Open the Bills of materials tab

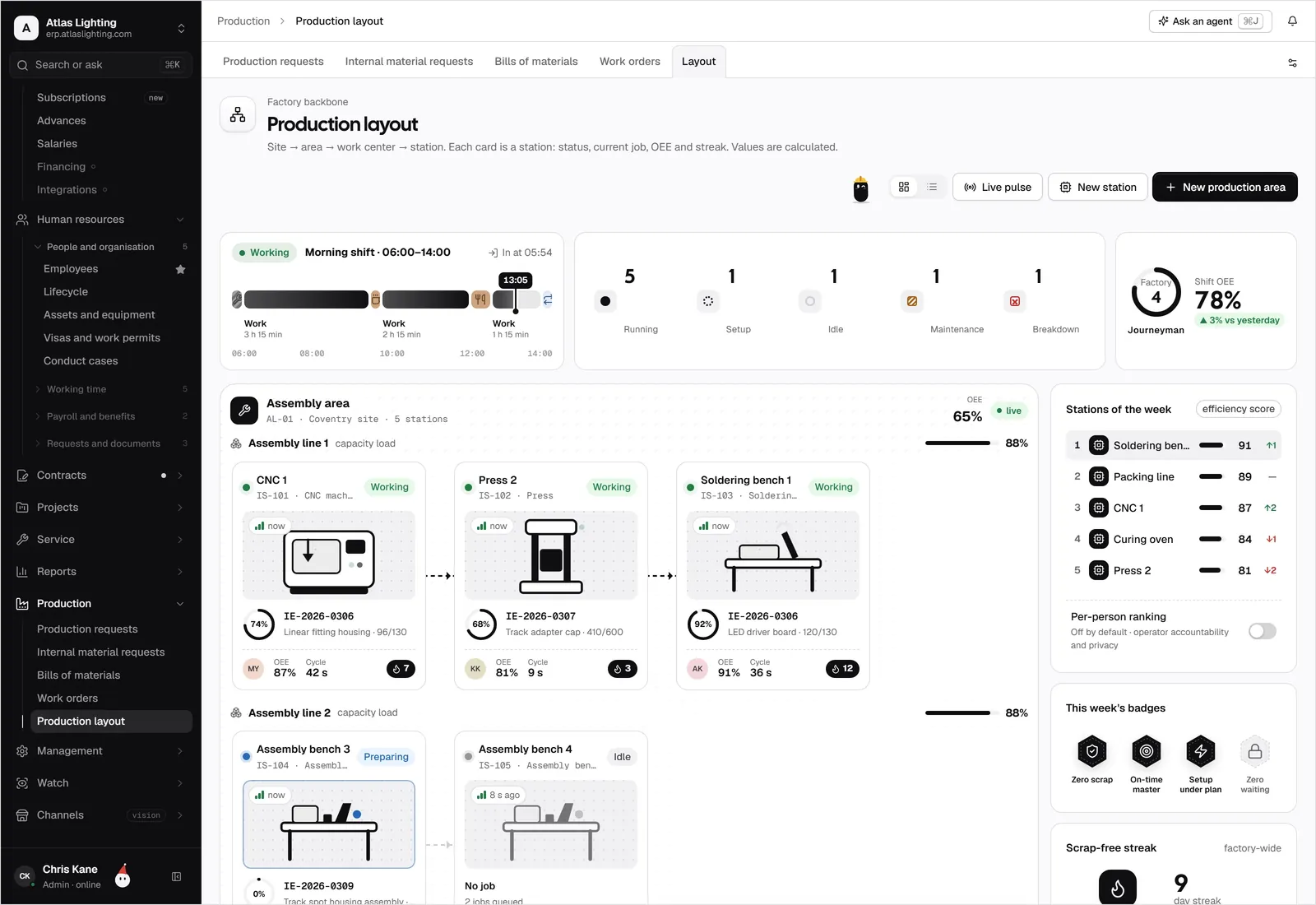(536, 62)
